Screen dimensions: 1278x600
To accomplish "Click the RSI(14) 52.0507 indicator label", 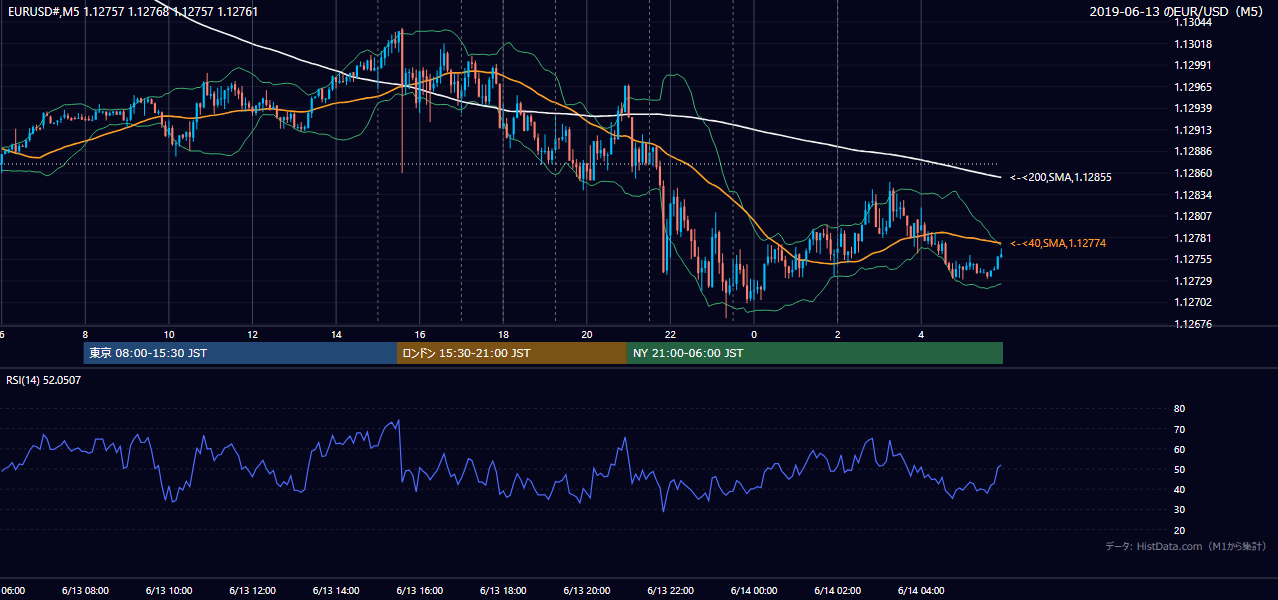I will pos(44,380).
